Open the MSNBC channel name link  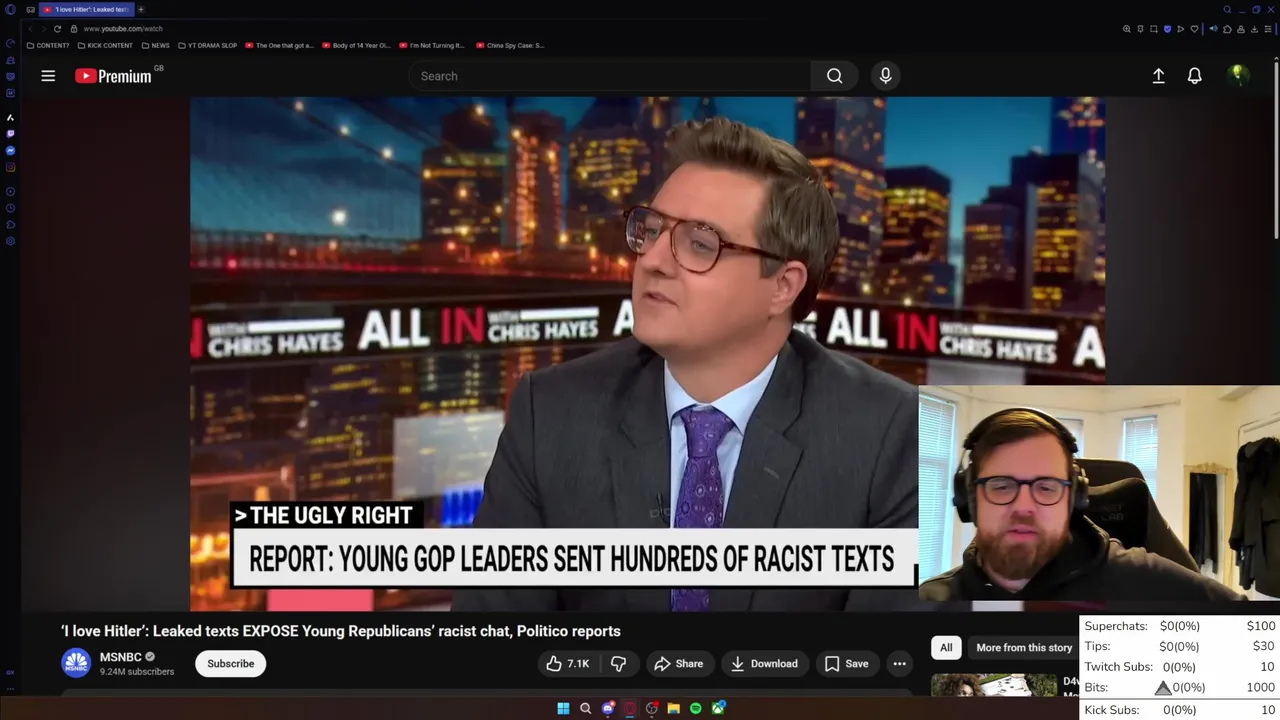pyautogui.click(x=120, y=657)
